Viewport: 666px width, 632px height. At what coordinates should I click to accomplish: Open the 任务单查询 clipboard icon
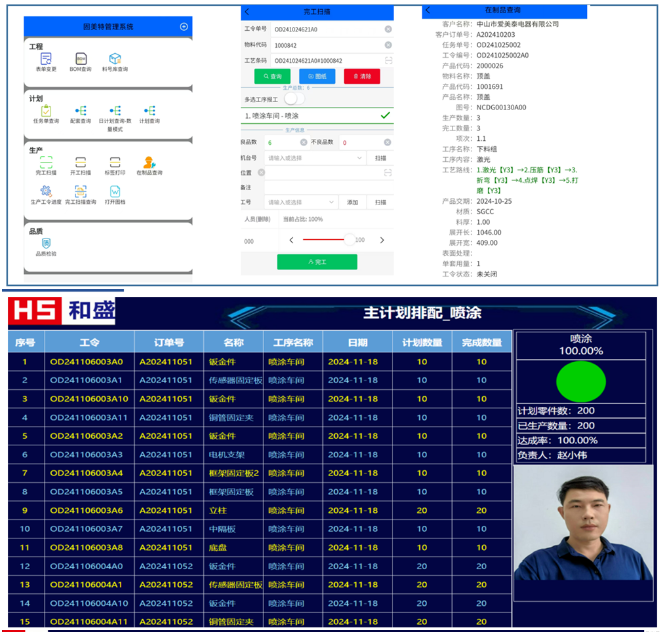pos(46,112)
